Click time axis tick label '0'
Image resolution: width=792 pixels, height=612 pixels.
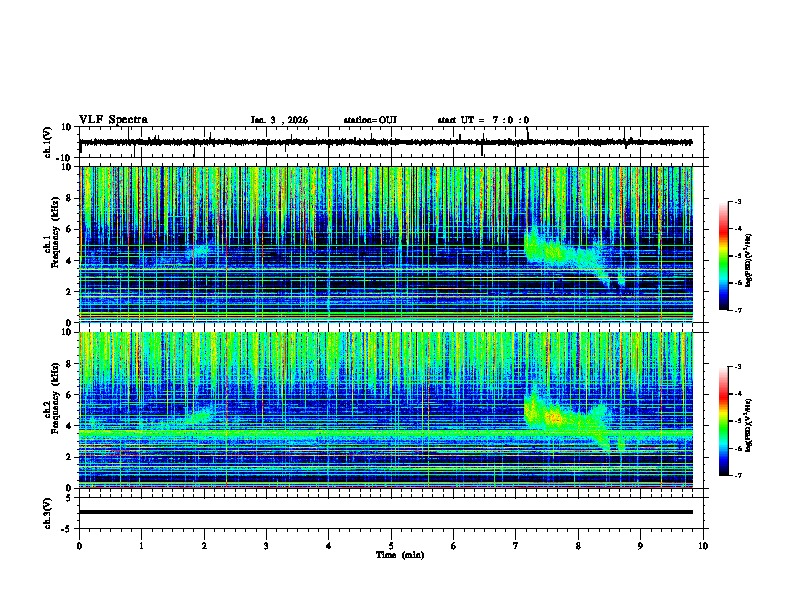pos(79,546)
